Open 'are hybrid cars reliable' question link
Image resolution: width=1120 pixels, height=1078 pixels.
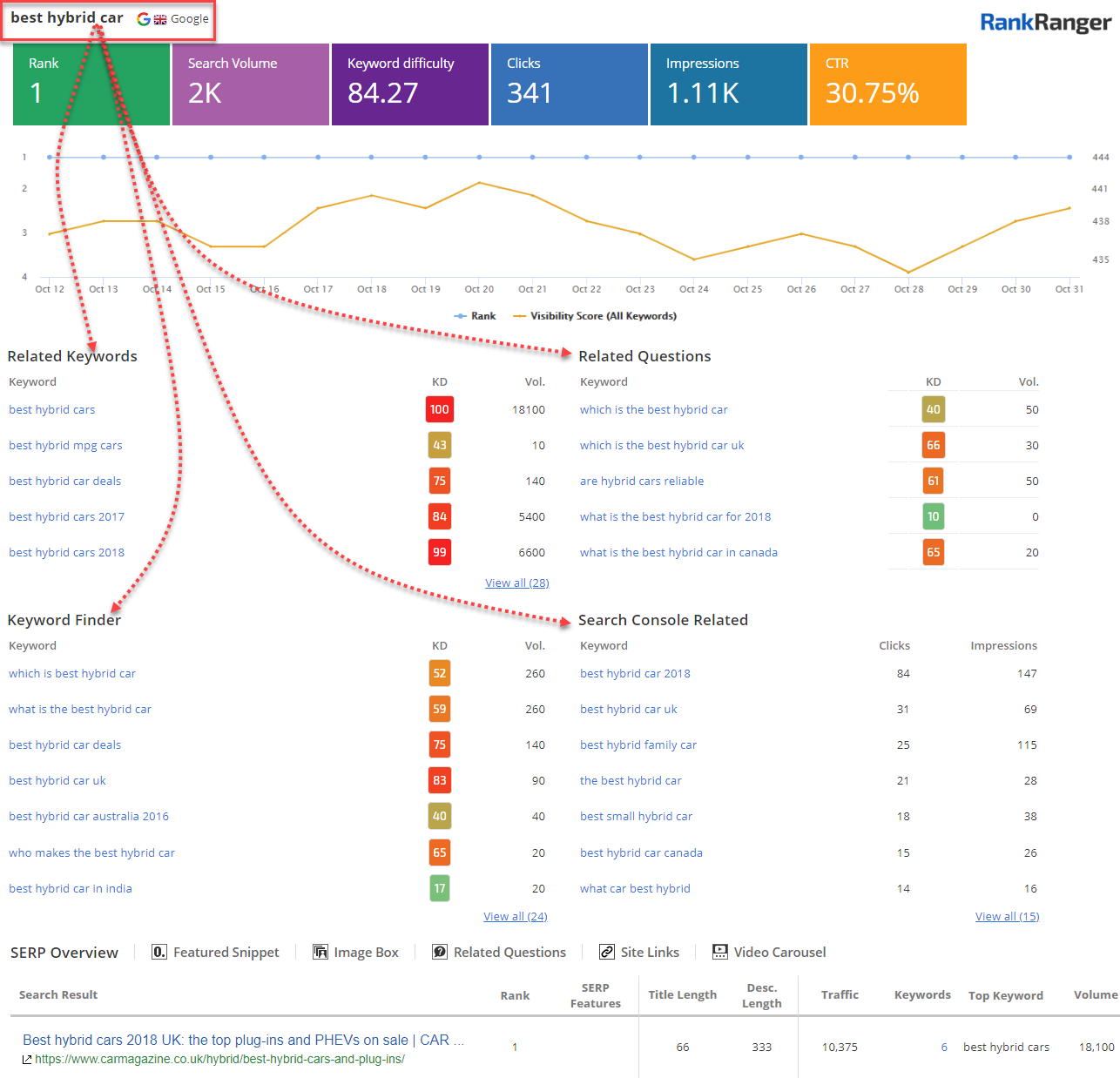pos(641,481)
